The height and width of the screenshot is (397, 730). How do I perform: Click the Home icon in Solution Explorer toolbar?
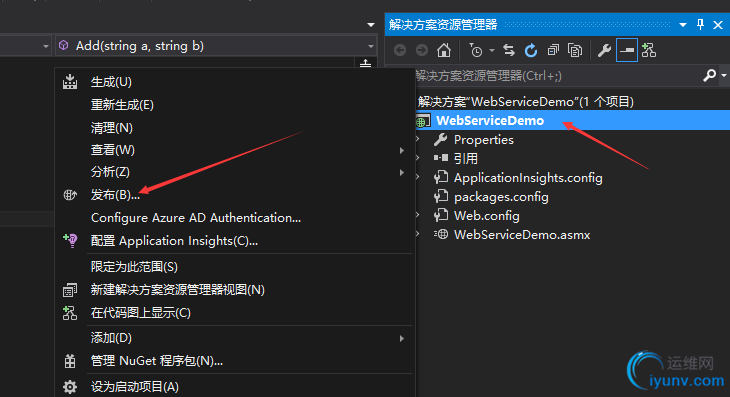[x=444, y=50]
